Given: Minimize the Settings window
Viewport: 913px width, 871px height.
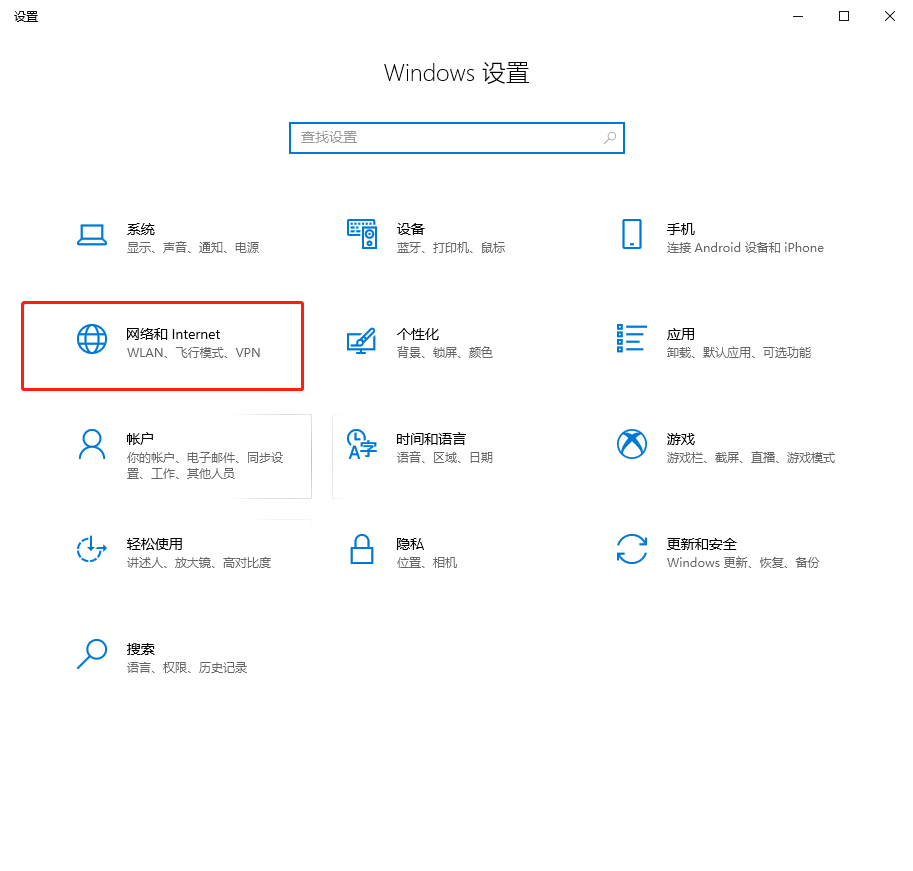Looking at the screenshot, I should pyautogui.click(x=797, y=16).
